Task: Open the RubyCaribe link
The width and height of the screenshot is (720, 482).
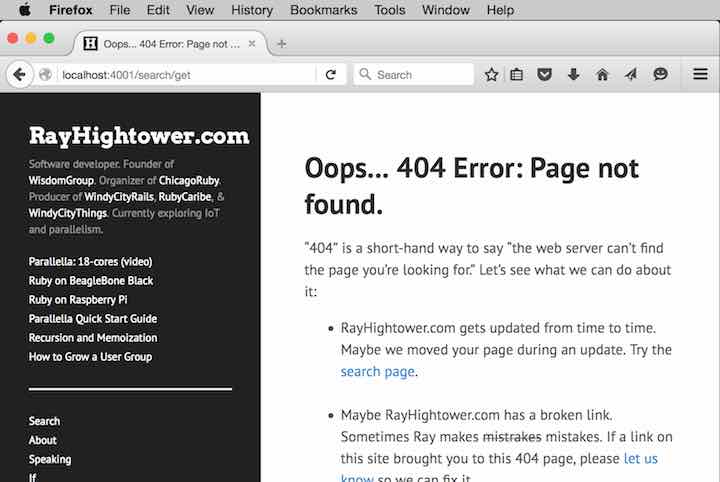Action: (x=185, y=196)
